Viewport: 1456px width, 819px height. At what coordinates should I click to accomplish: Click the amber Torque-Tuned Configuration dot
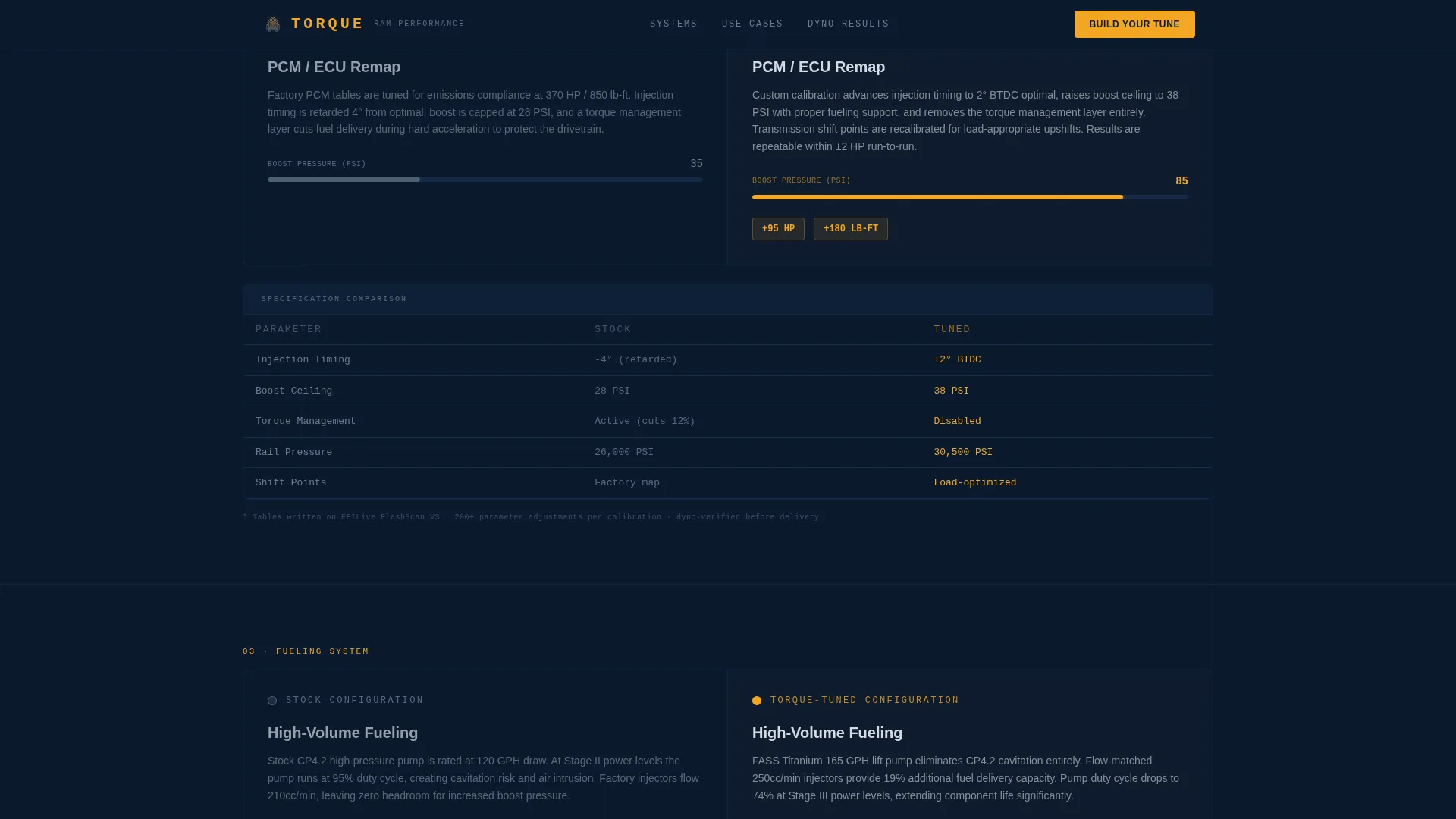(757, 701)
